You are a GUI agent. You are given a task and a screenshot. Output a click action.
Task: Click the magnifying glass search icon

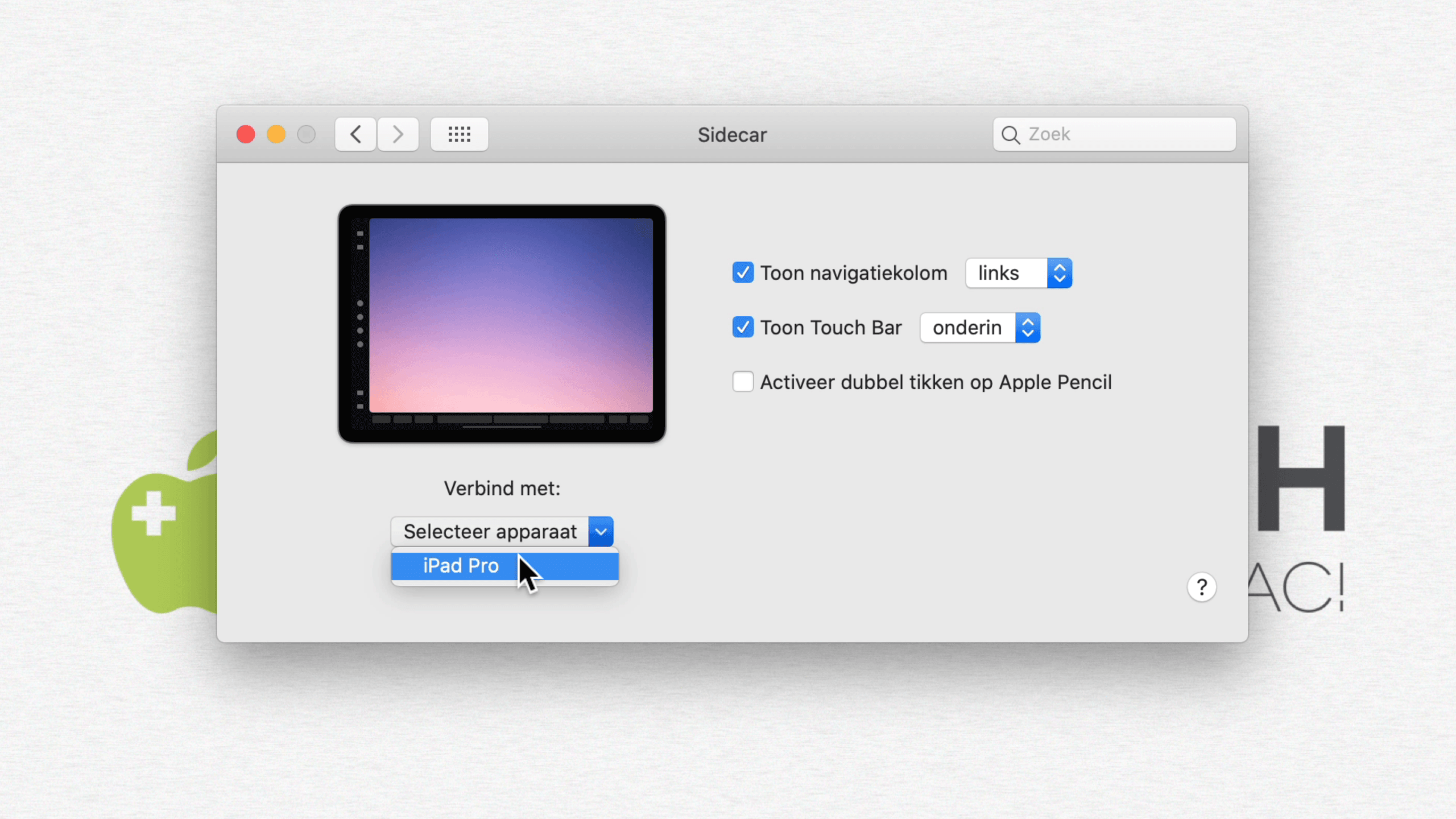pos(1010,135)
